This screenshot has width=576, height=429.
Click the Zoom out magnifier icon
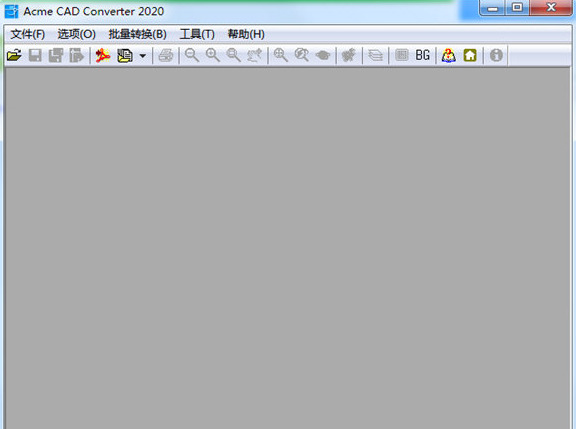pos(191,55)
